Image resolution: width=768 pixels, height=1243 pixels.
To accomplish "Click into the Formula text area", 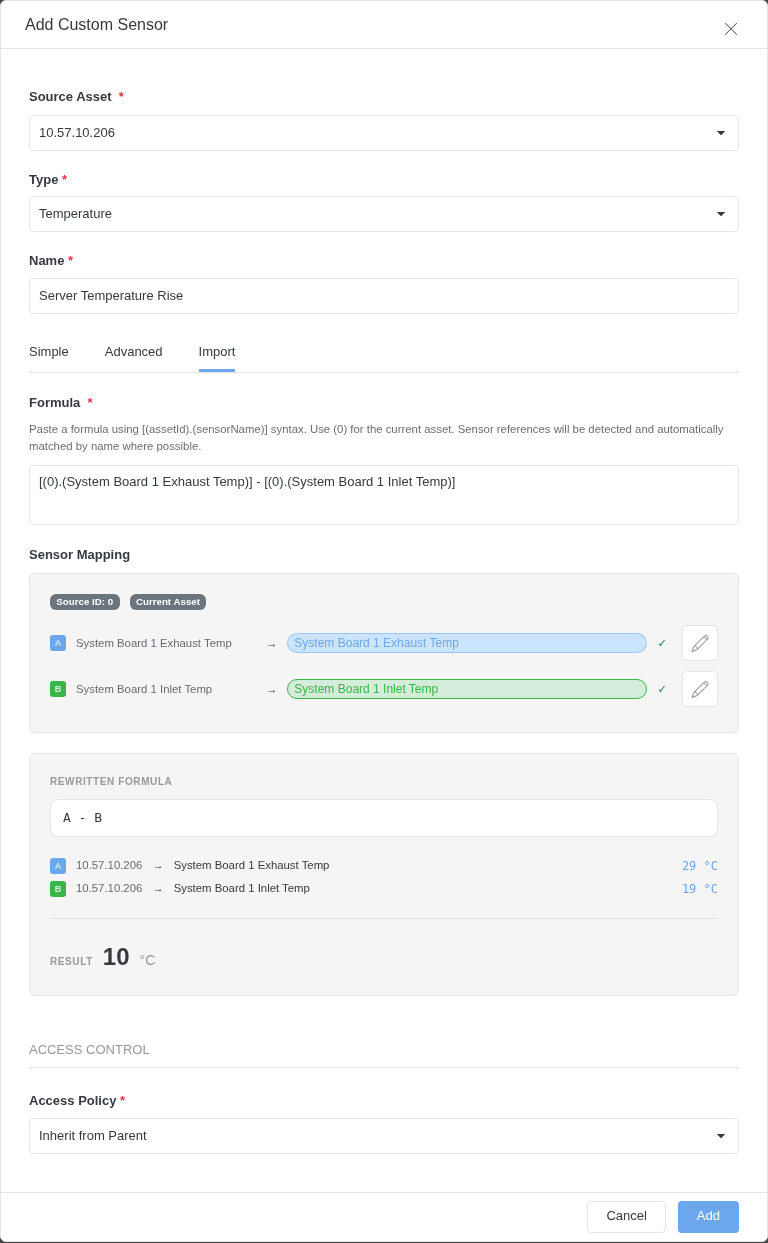I will tap(384, 495).
